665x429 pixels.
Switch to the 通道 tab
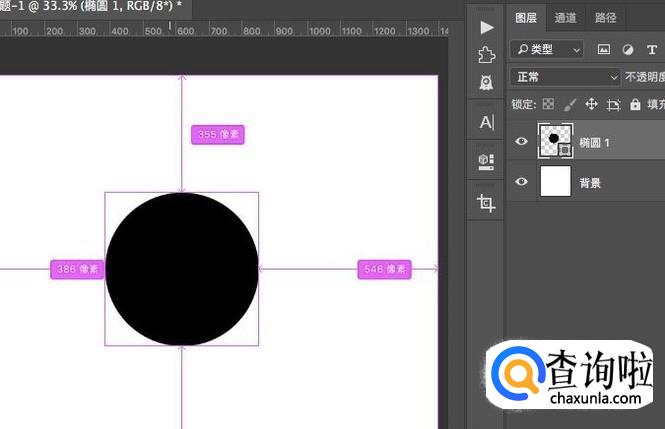click(x=565, y=18)
